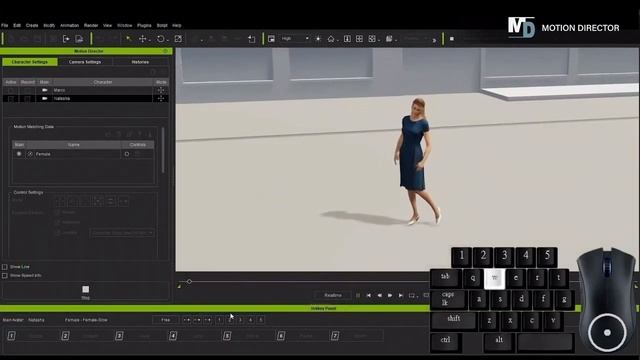Toggle the Record checkbox for Marco

point(27,90)
